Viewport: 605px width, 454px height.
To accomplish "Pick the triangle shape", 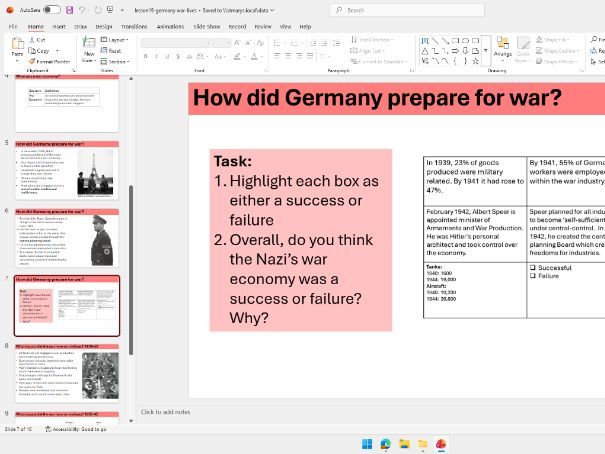I will (425, 51).
